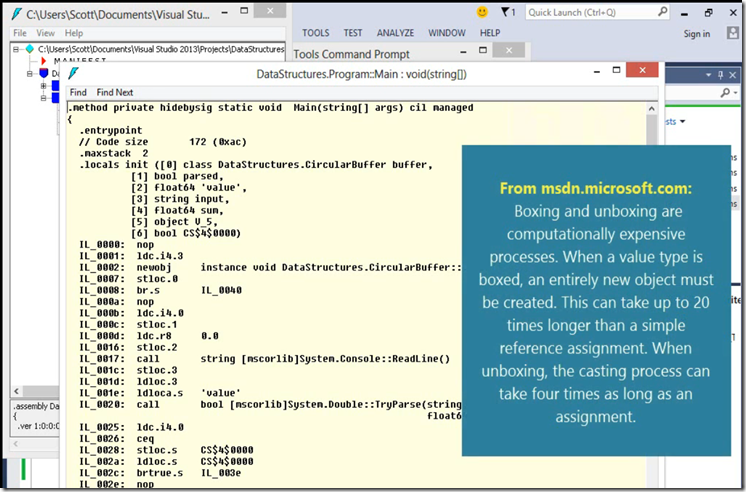The height and width of the screenshot is (492, 746).
Task: Open the right panel window position dropdown arrow
Action: point(708,75)
